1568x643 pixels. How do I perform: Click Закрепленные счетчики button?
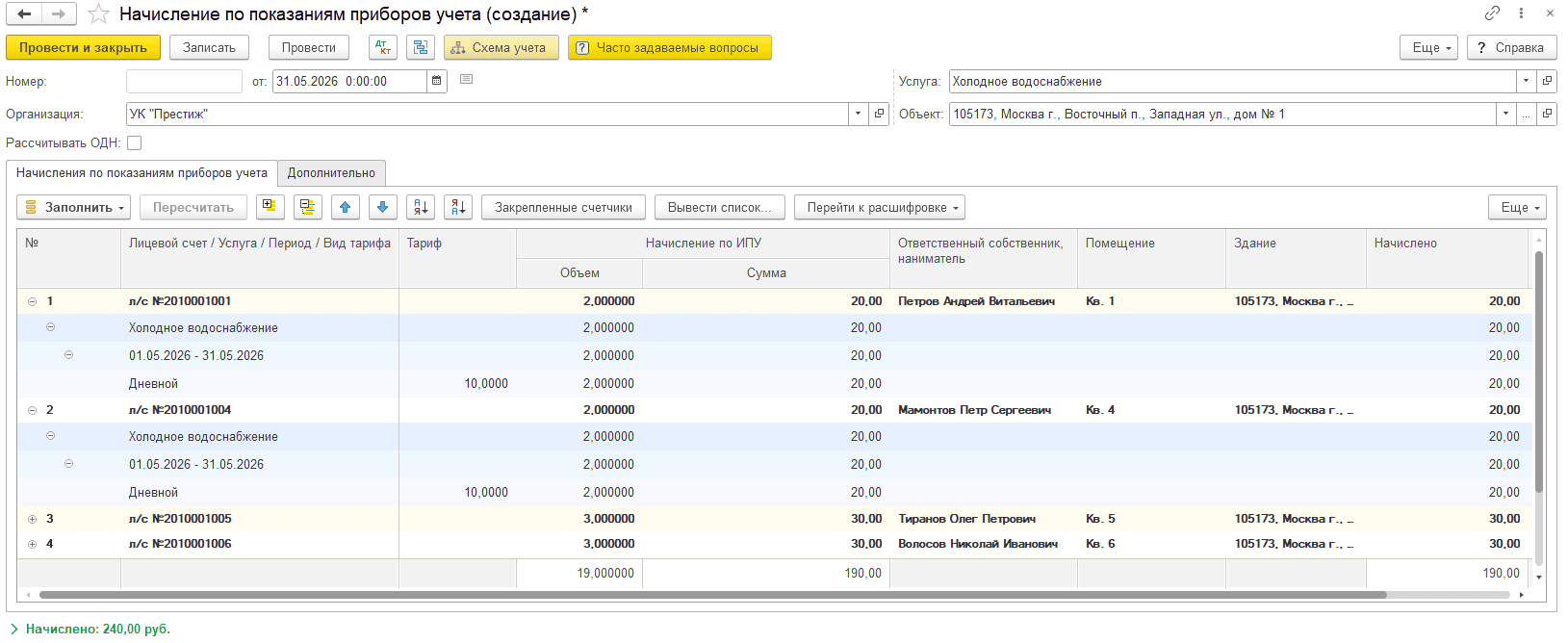coord(563,207)
